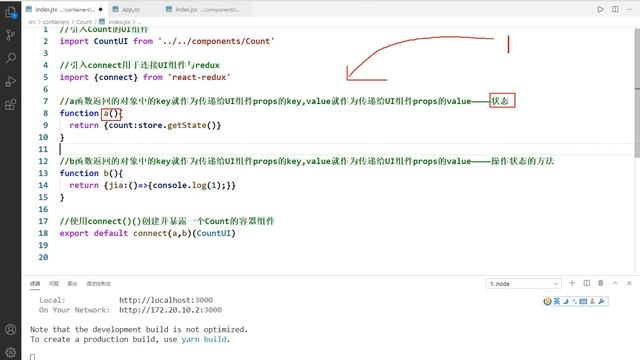Click function name 'b()' on line 13
The image size is (640, 360).
[110, 173]
